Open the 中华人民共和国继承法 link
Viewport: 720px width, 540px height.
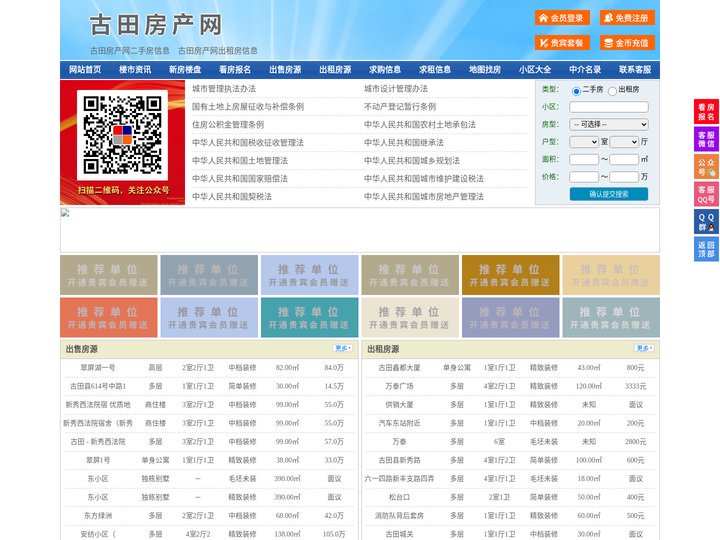404,142
